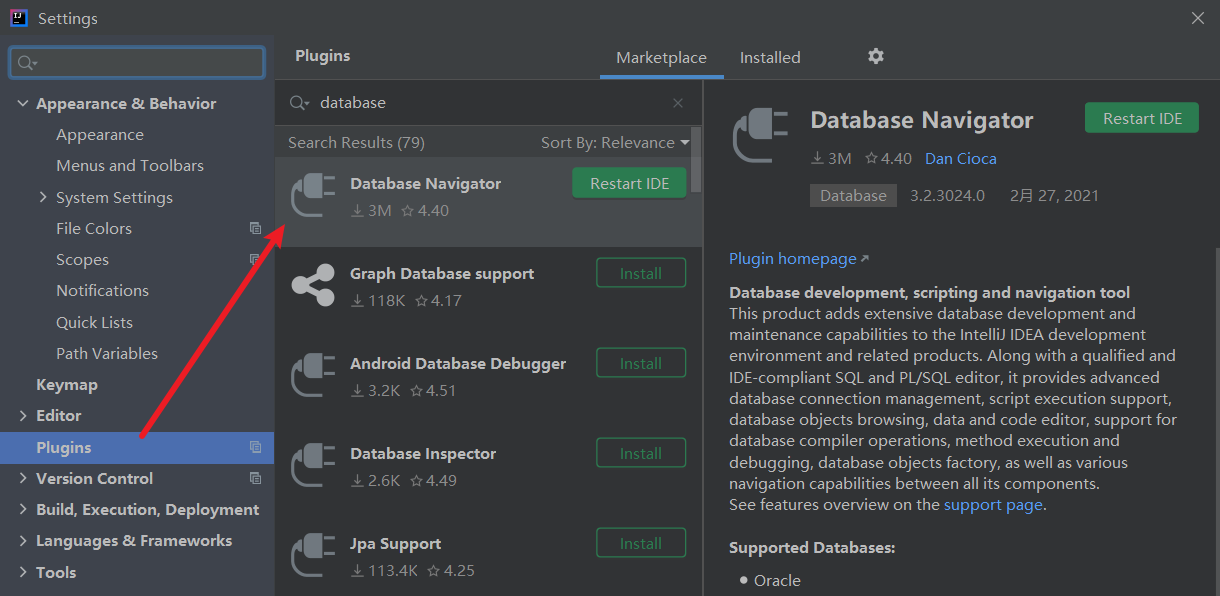
Task: Click the Search Results (79) label
Action: (356, 142)
